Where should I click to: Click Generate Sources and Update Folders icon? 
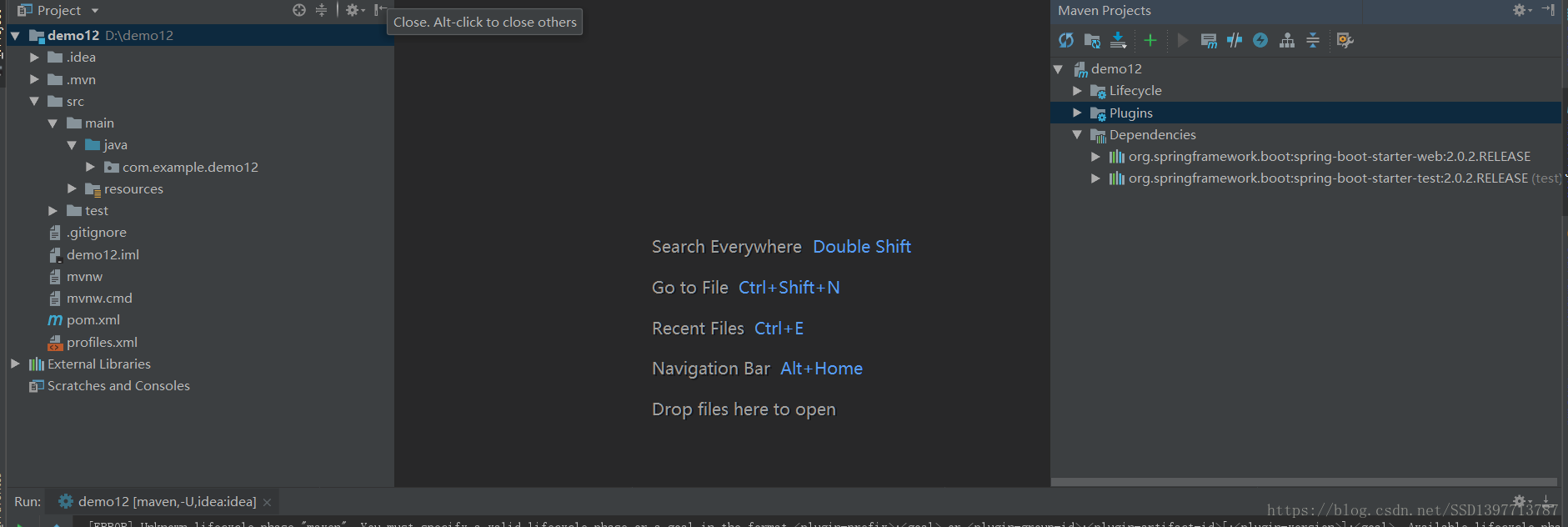[x=1092, y=40]
